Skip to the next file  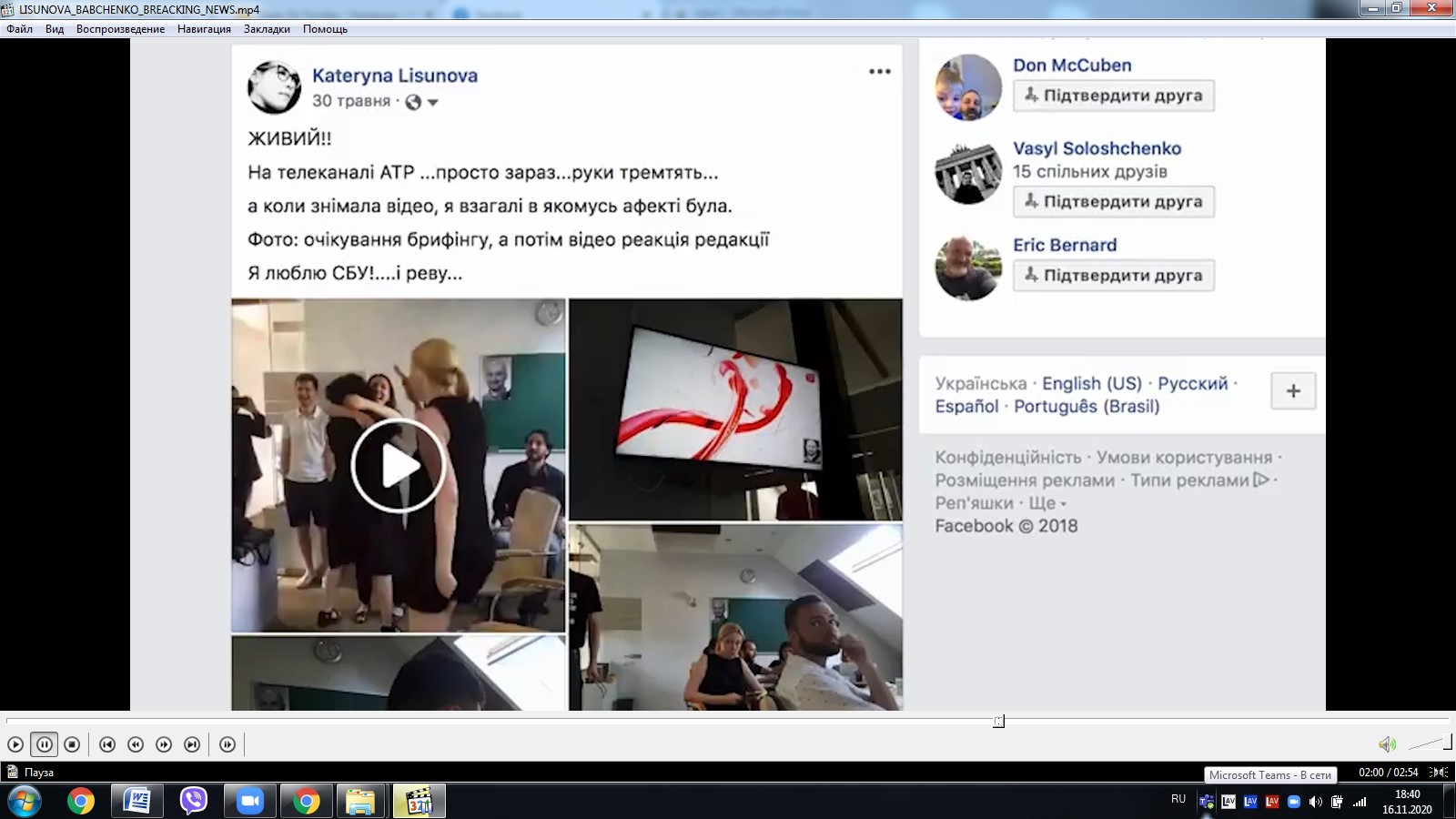pos(192,744)
